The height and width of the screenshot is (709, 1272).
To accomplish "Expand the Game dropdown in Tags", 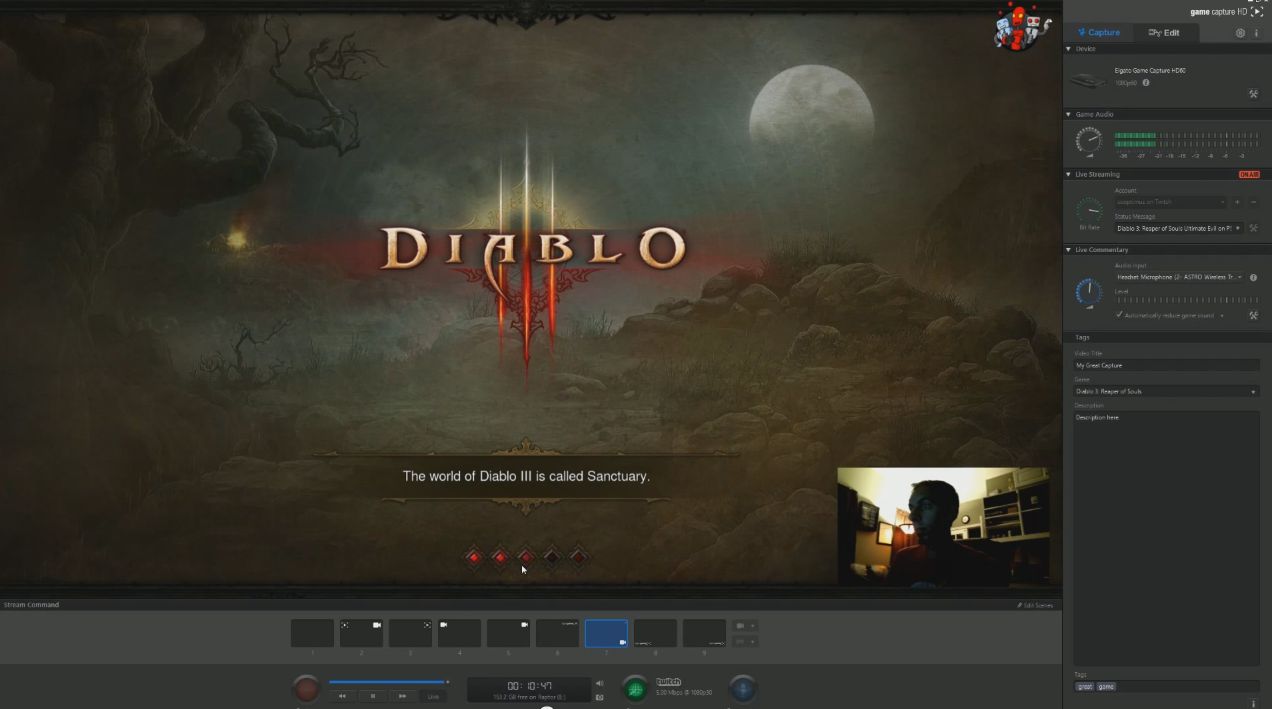I will (x=1253, y=391).
